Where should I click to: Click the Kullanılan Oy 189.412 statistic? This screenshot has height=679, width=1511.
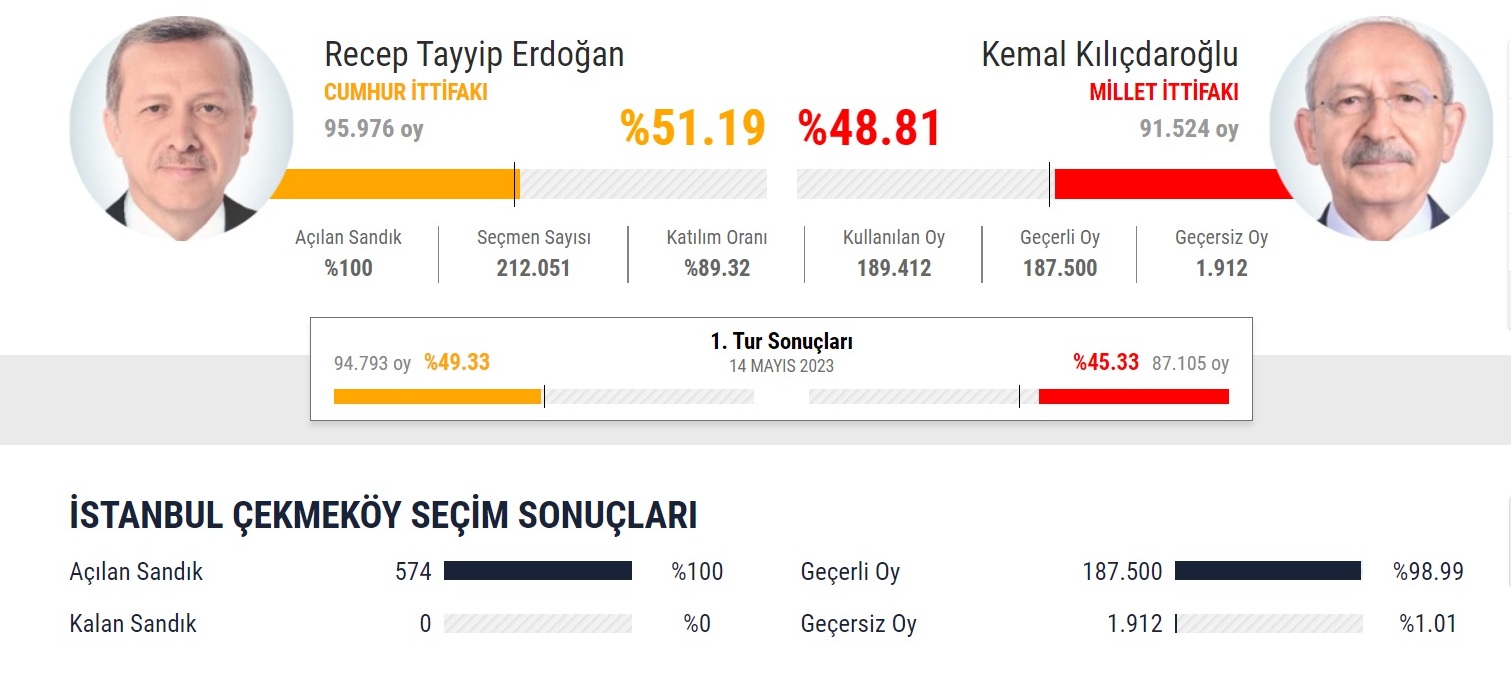coord(894,254)
